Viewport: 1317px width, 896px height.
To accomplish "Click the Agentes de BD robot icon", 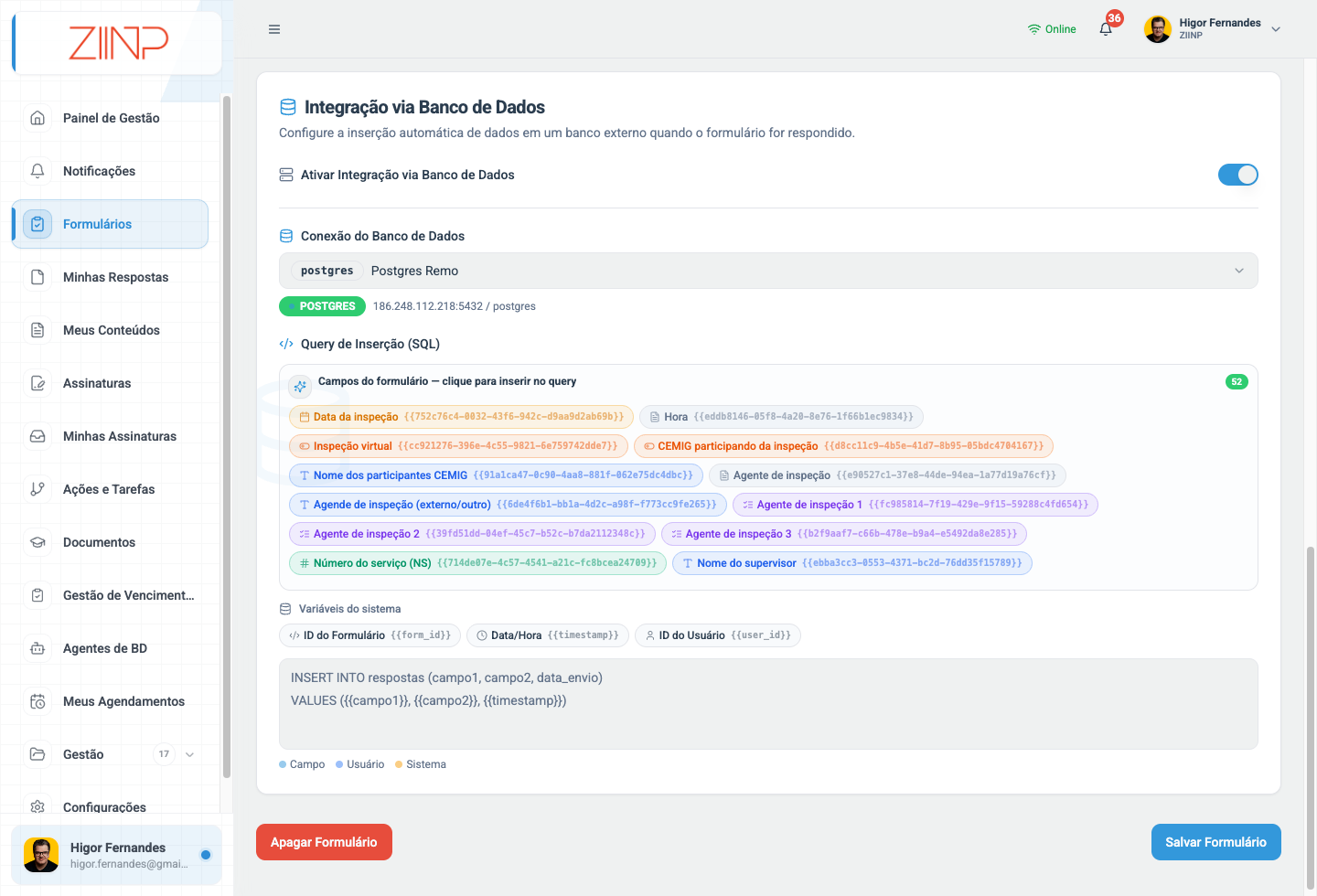I will coord(37,648).
